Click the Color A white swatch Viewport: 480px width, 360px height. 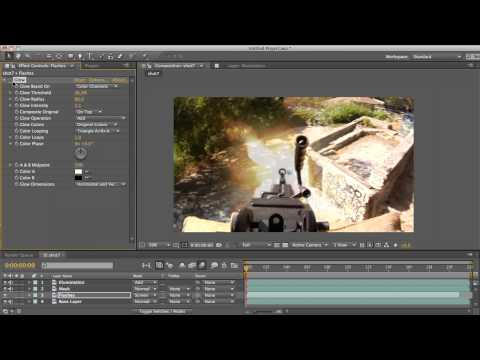pyautogui.click(x=78, y=172)
